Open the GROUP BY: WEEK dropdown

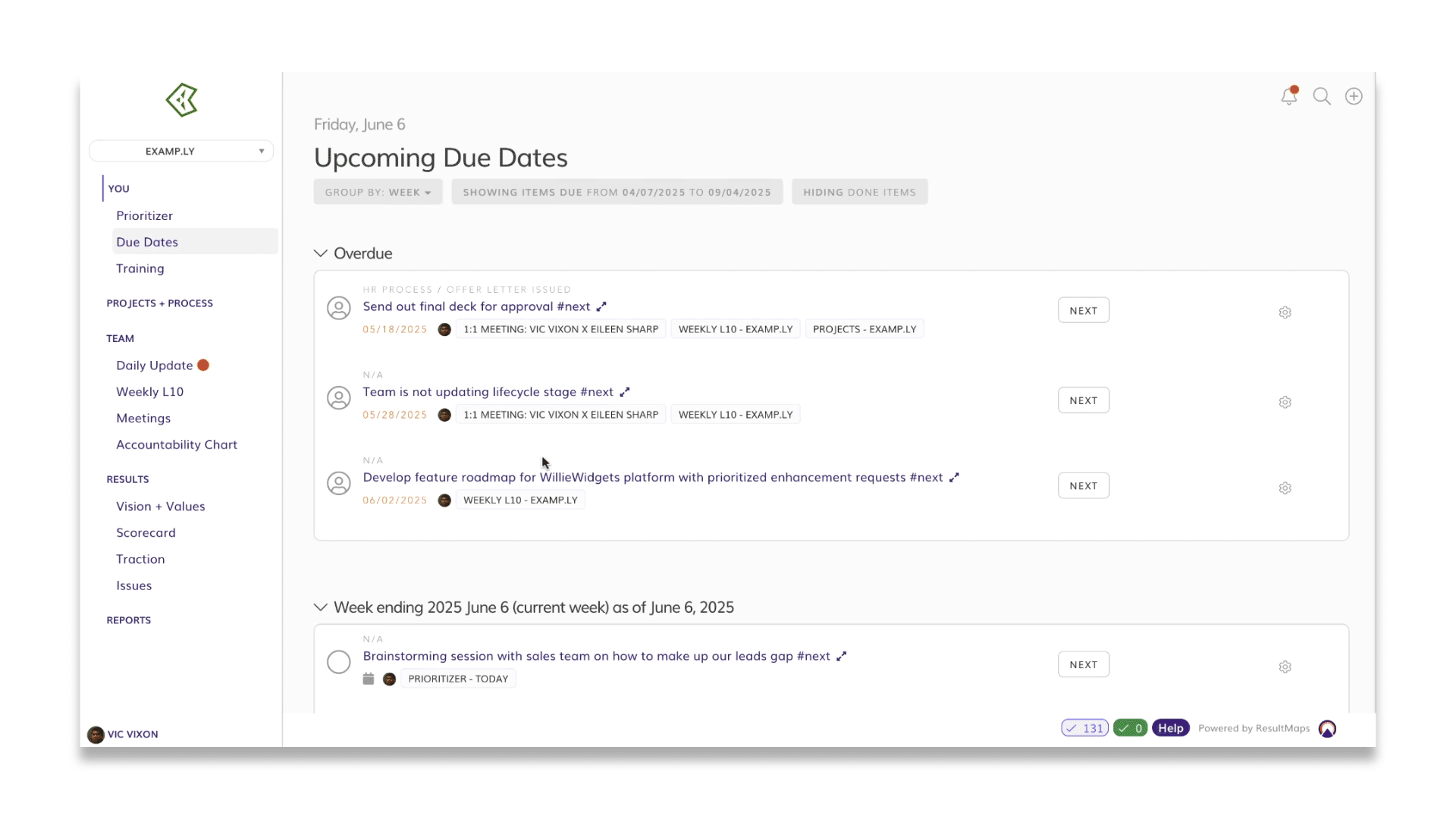[x=378, y=192]
